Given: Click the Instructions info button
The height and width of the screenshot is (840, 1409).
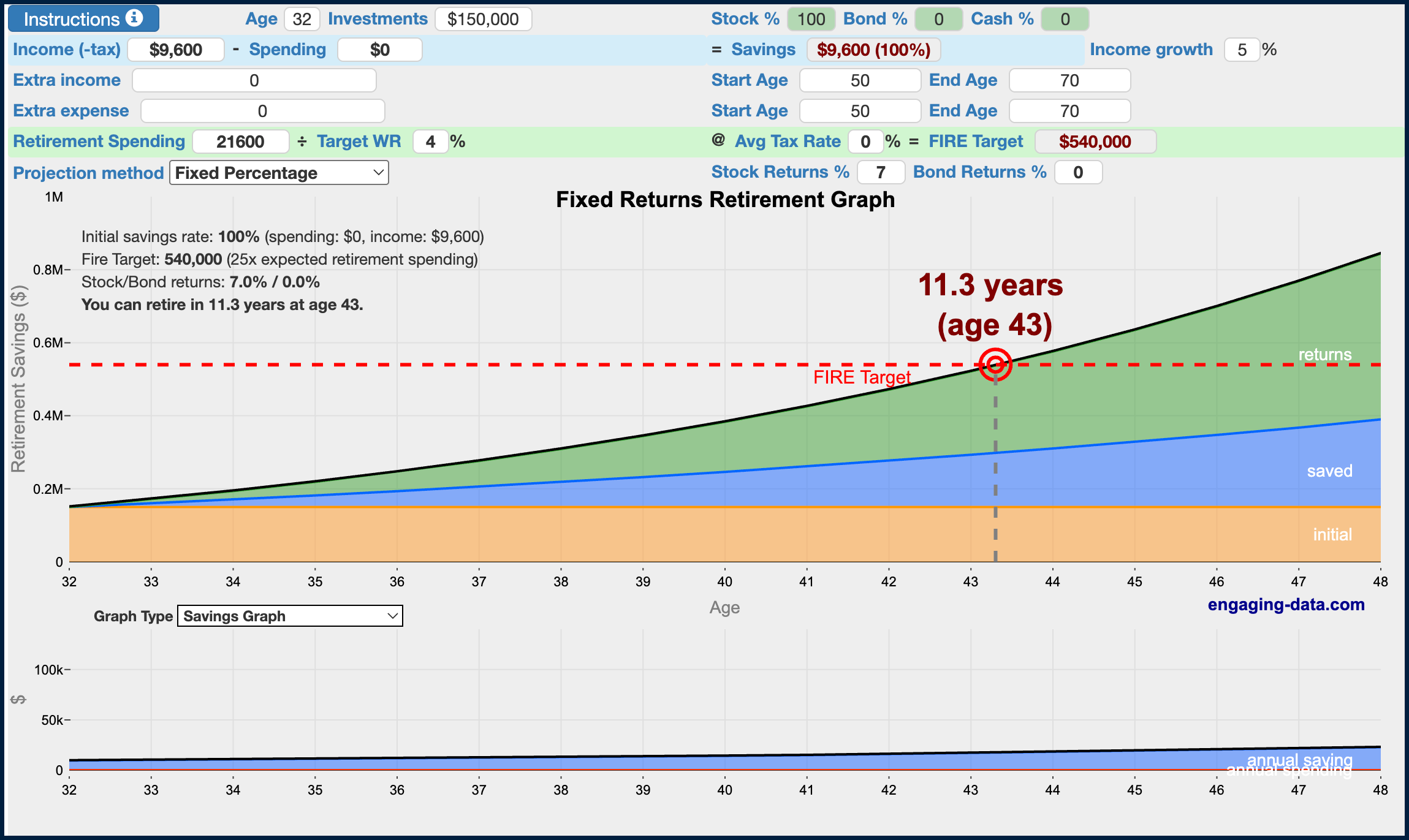Looking at the screenshot, I should pyautogui.click(x=83, y=19).
